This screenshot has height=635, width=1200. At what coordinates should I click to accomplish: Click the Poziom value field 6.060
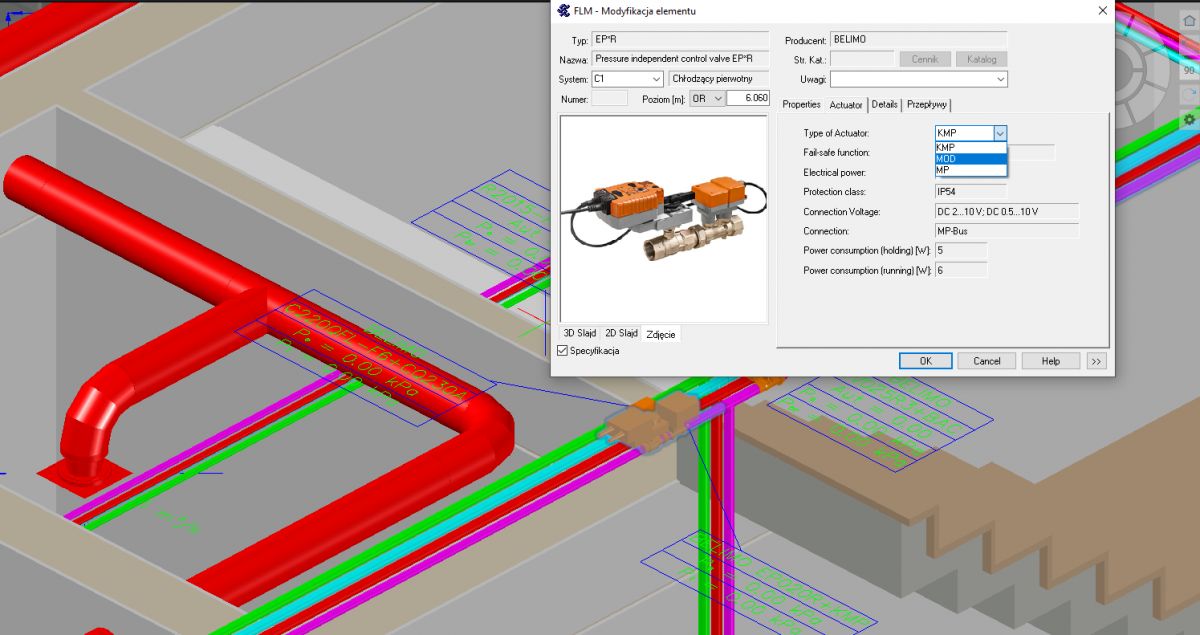point(748,98)
